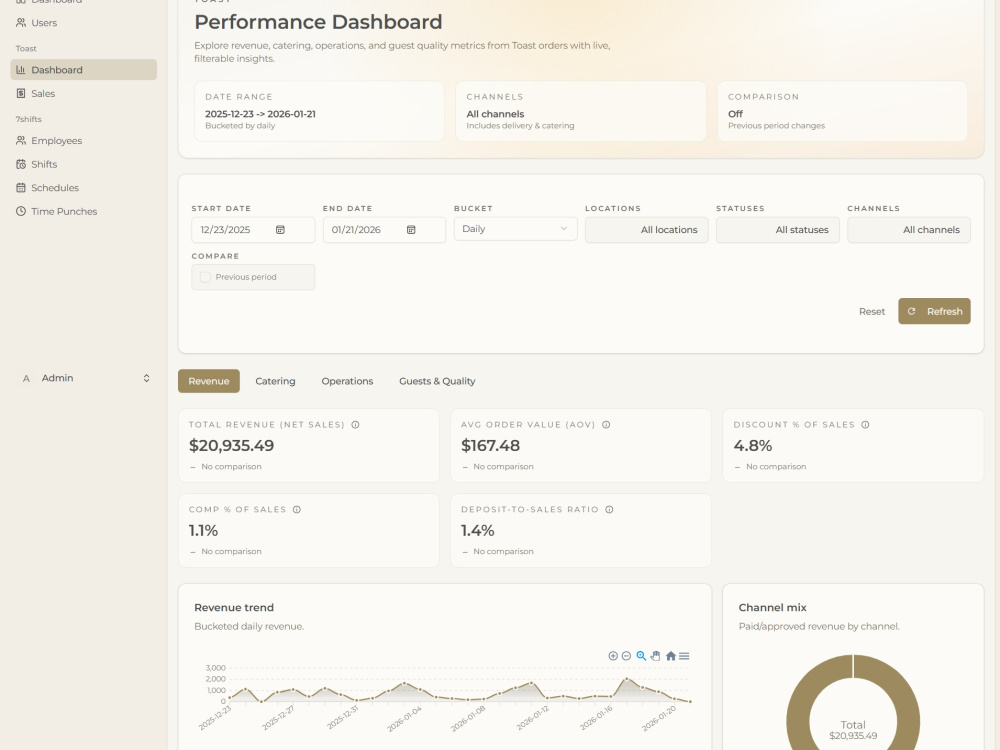Viewport: 1000px width, 750px height.
Task: Switch to the Operations tab
Action: (347, 381)
